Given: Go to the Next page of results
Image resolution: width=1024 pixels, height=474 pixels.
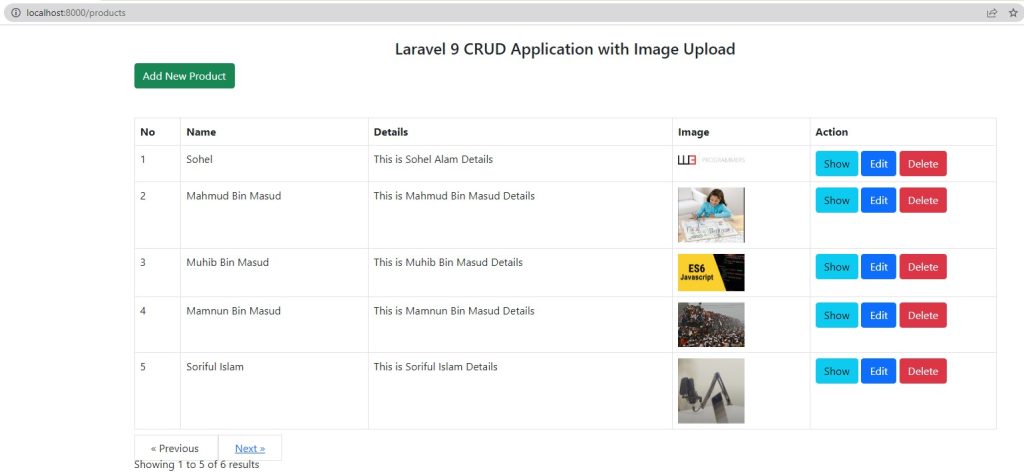Looking at the screenshot, I should coord(250,448).
